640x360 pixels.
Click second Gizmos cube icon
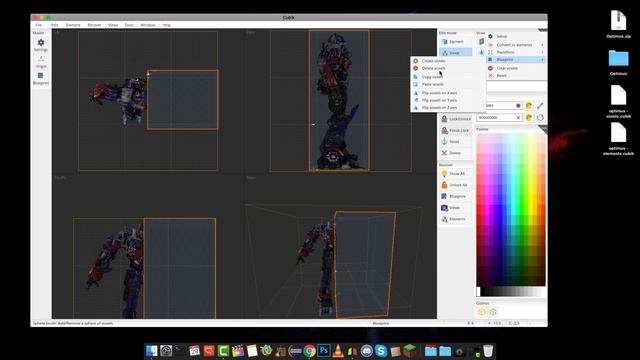pos(493,312)
